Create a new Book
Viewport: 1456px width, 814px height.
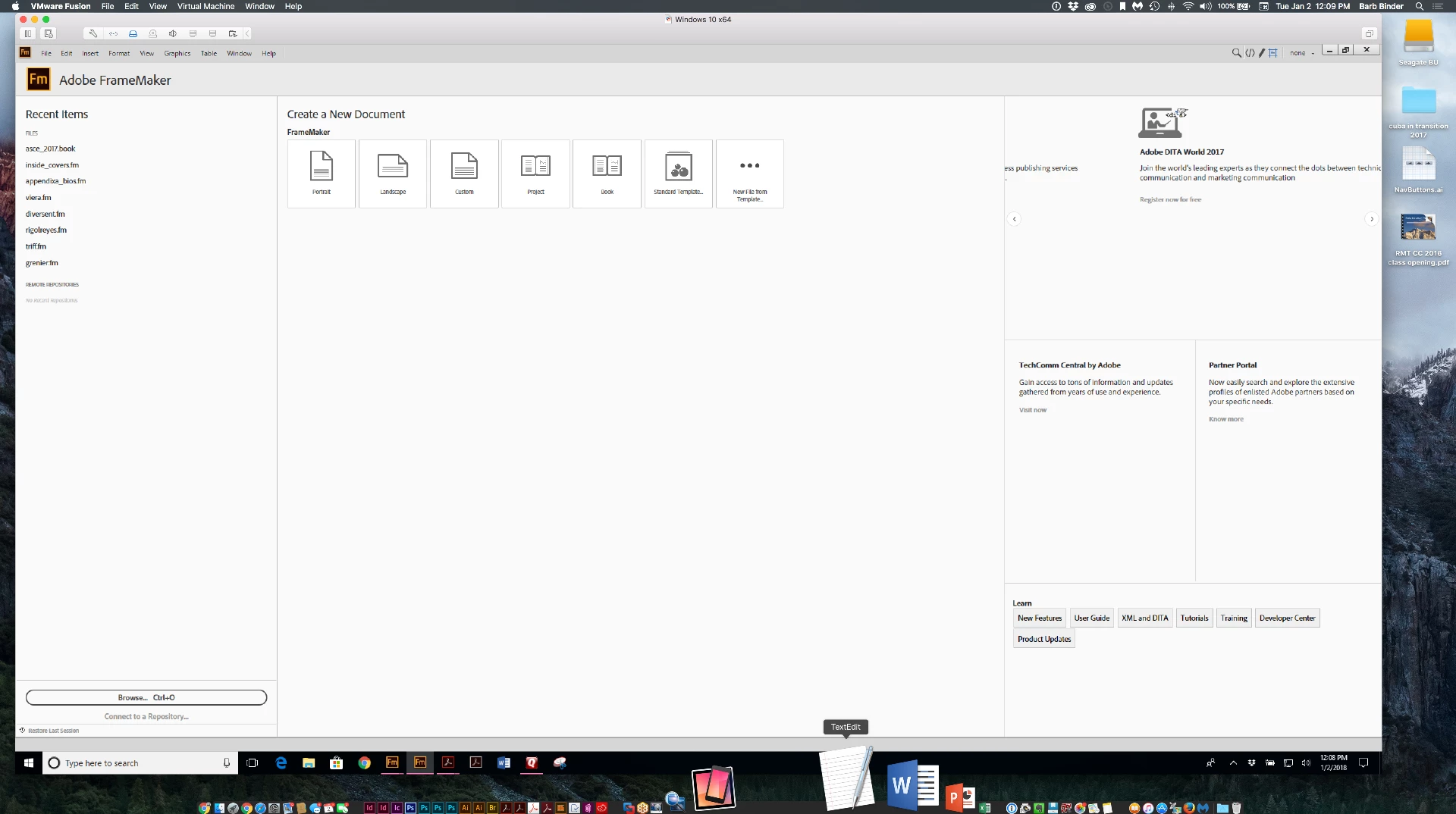click(607, 174)
